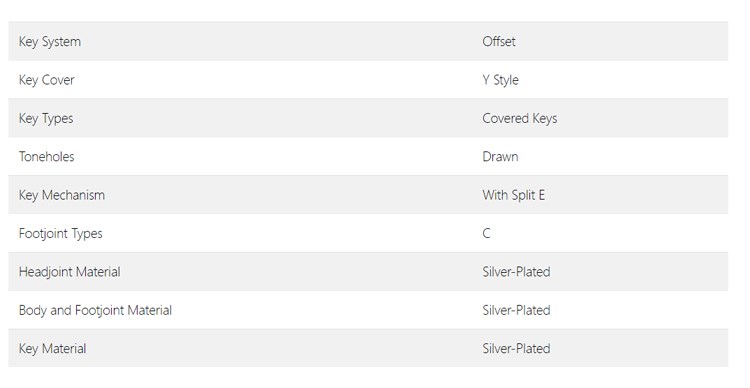Image resolution: width=750 pixels, height=388 pixels.
Task: Select Silver-Plated in Key Material row
Action: (x=516, y=348)
